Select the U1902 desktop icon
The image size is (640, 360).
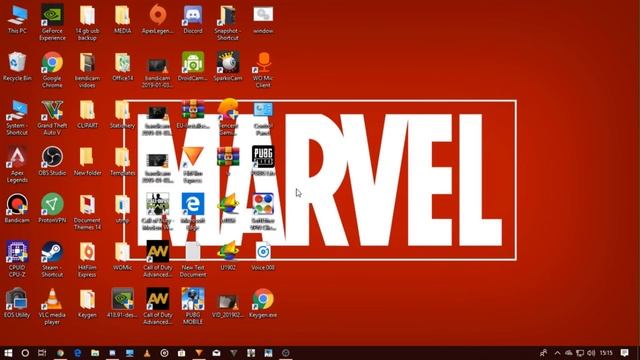tap(228, 256)
